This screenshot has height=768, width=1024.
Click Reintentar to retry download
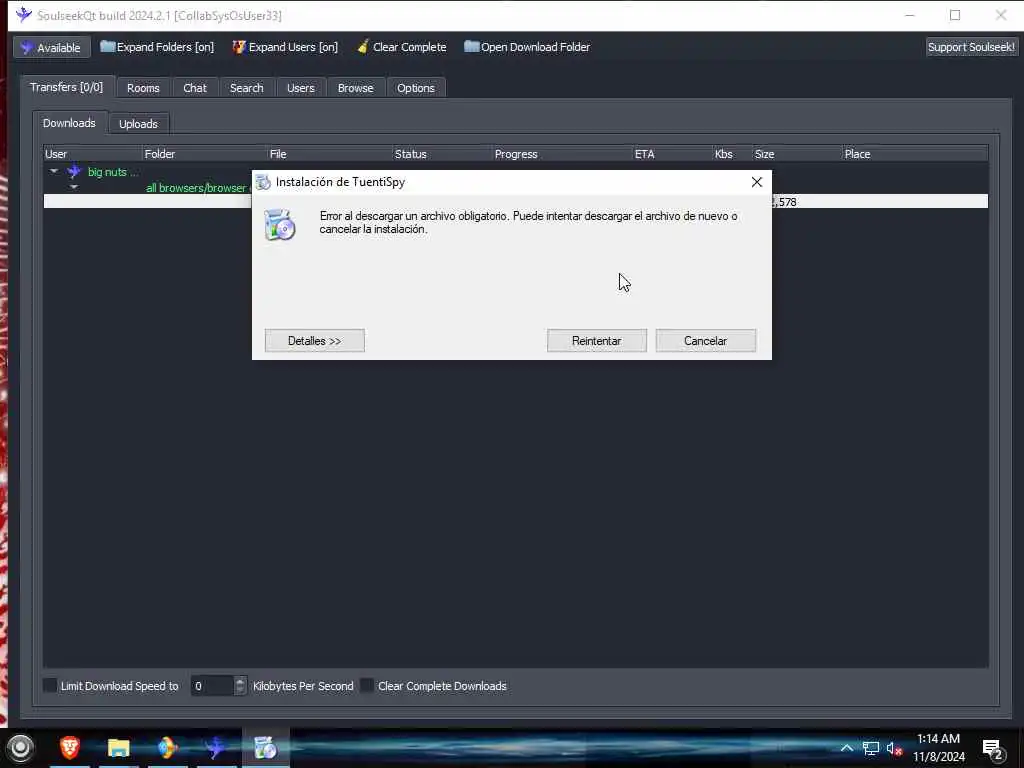pos(596,341)
